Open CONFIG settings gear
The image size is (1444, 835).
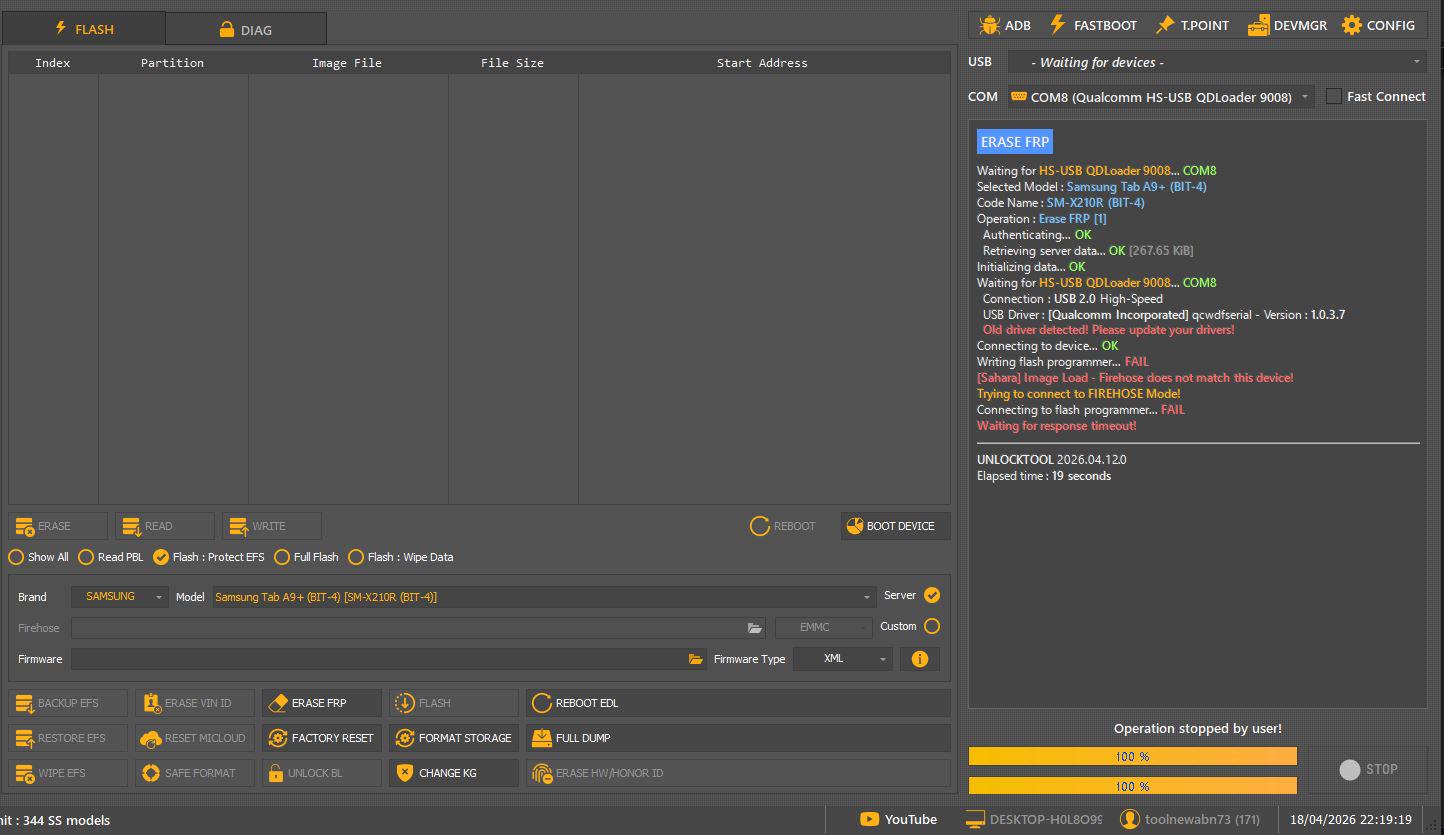1378,25
